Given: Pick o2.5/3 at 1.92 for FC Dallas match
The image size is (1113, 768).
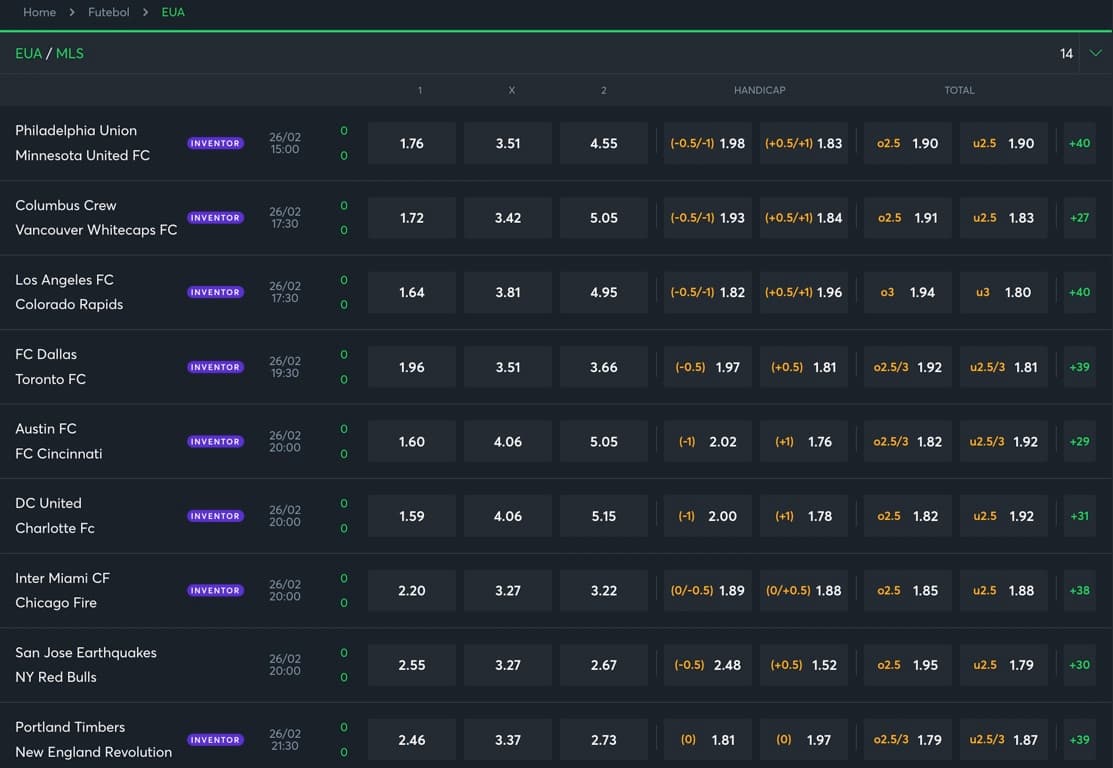Looking at the screenshot, I should click(907, 367).
